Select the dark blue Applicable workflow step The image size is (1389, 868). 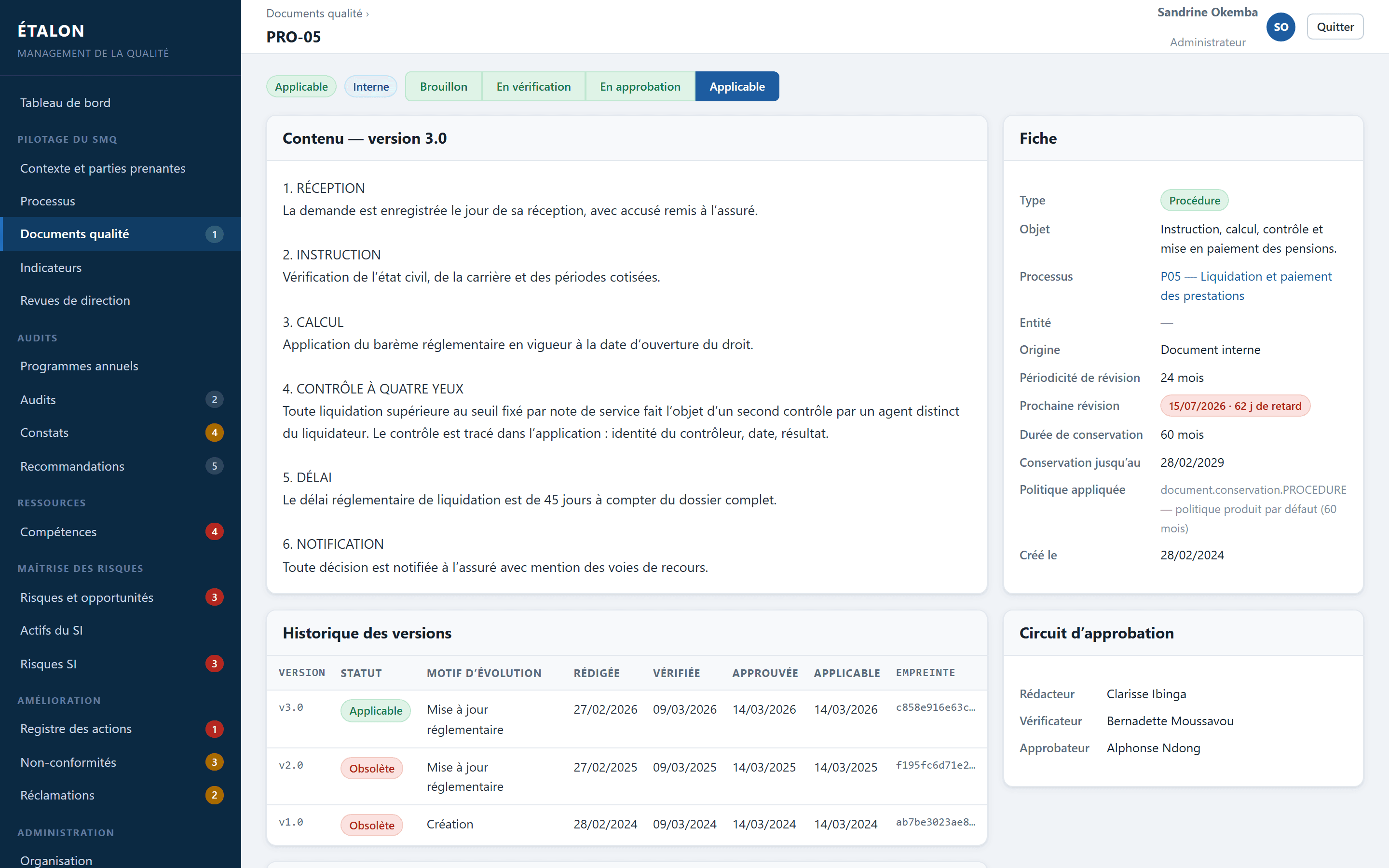[x=737, y=87]
